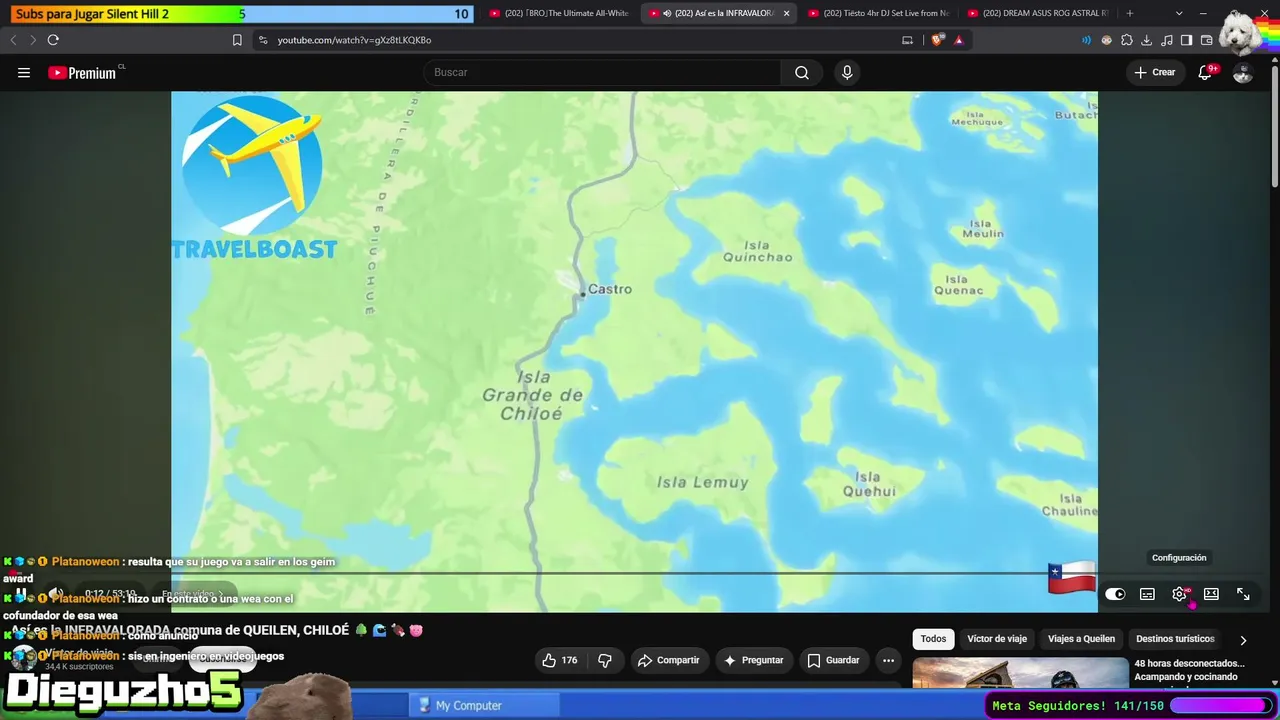Viewport: 1280px width, 720px height.
Task: Reload the page in the browser
Action: pyautogui.click(x=53, y=40)
